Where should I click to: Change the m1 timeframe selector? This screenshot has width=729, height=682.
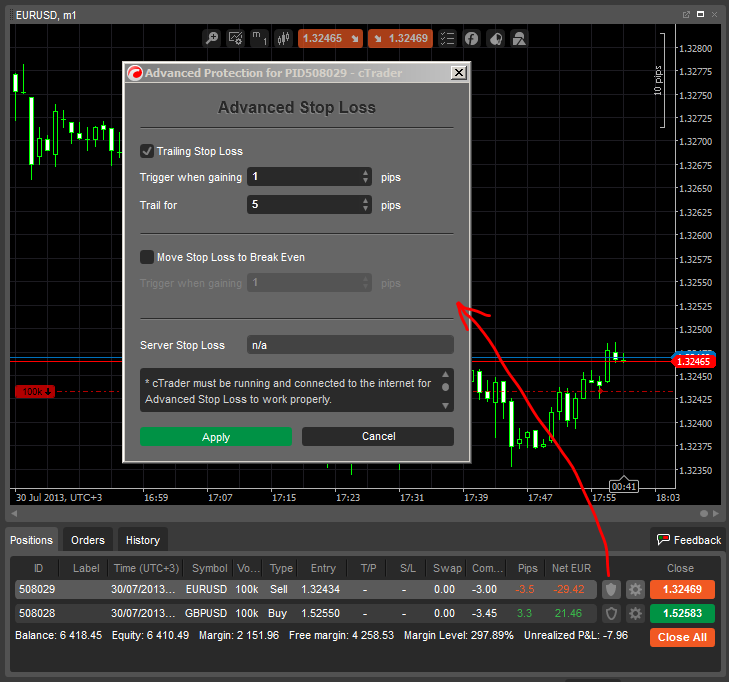[x=259, y=38]
